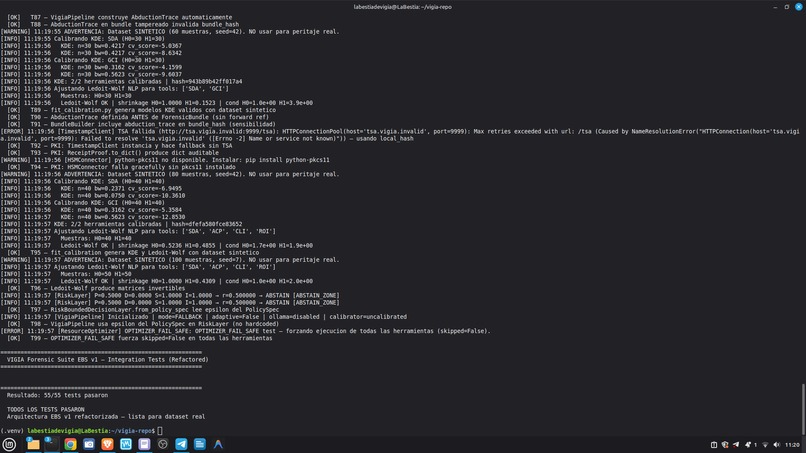Click the 'VIGIA Forensic Suite EBS v1' header line
The image size is (806, 453).
coord(107,359)
